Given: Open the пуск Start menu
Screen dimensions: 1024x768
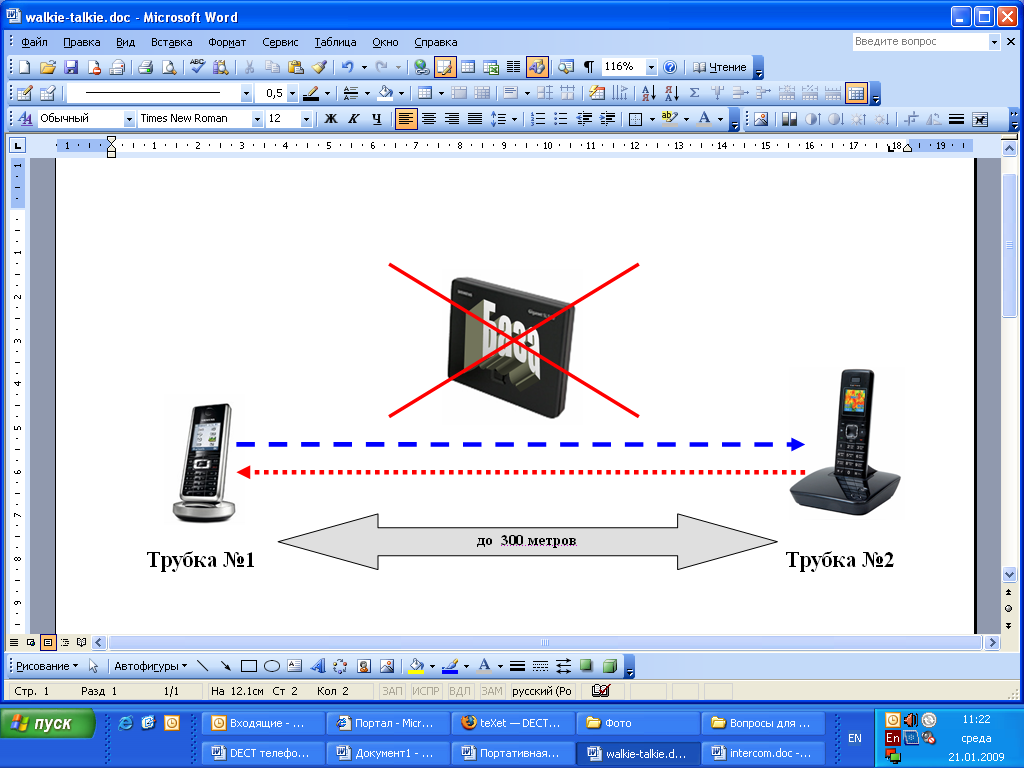Looking at the screenshot, I should (48, 724).
